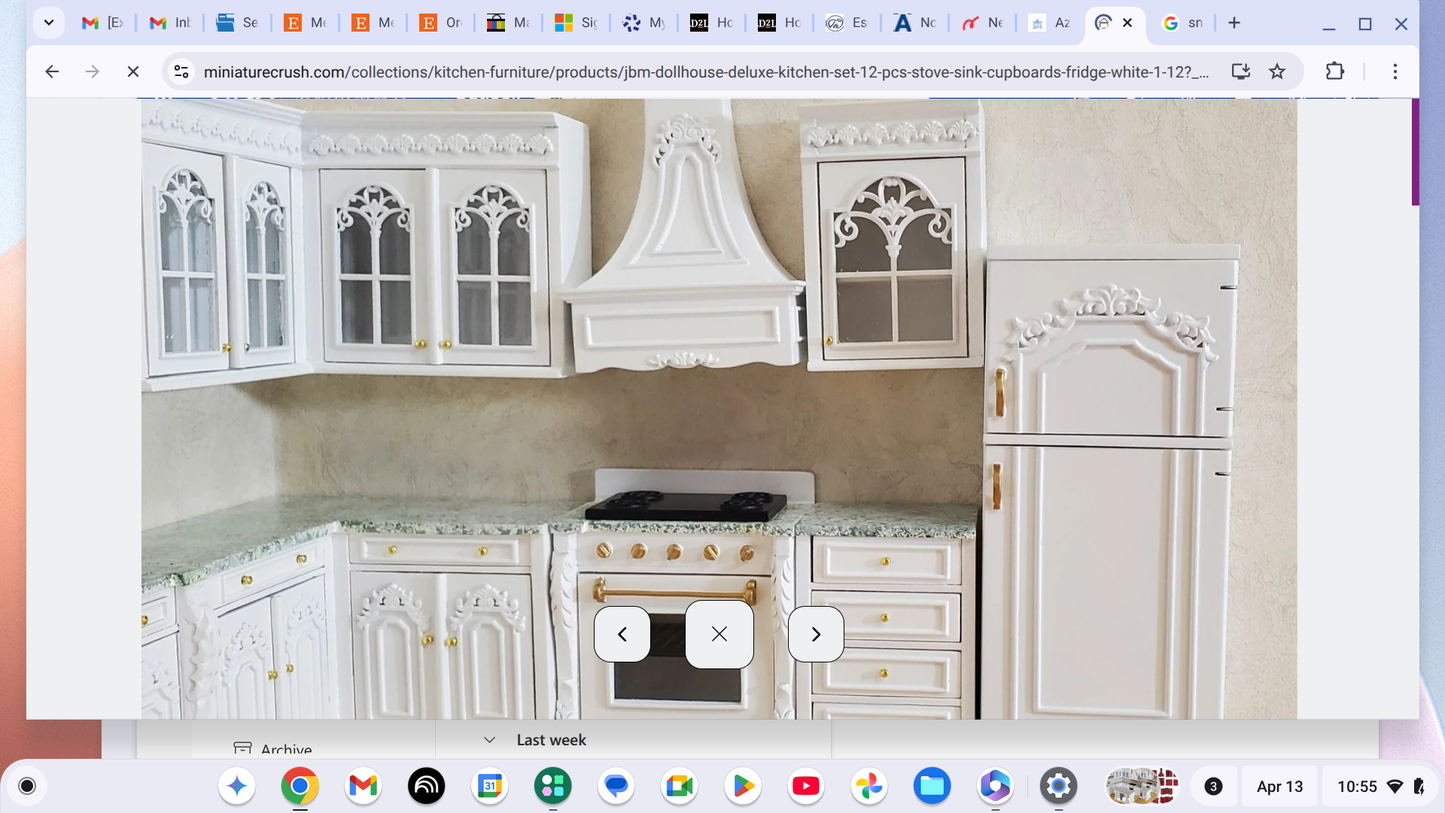
Task: Switch to the first Gmail '[E' tab
Action: [x=102, y=23]
